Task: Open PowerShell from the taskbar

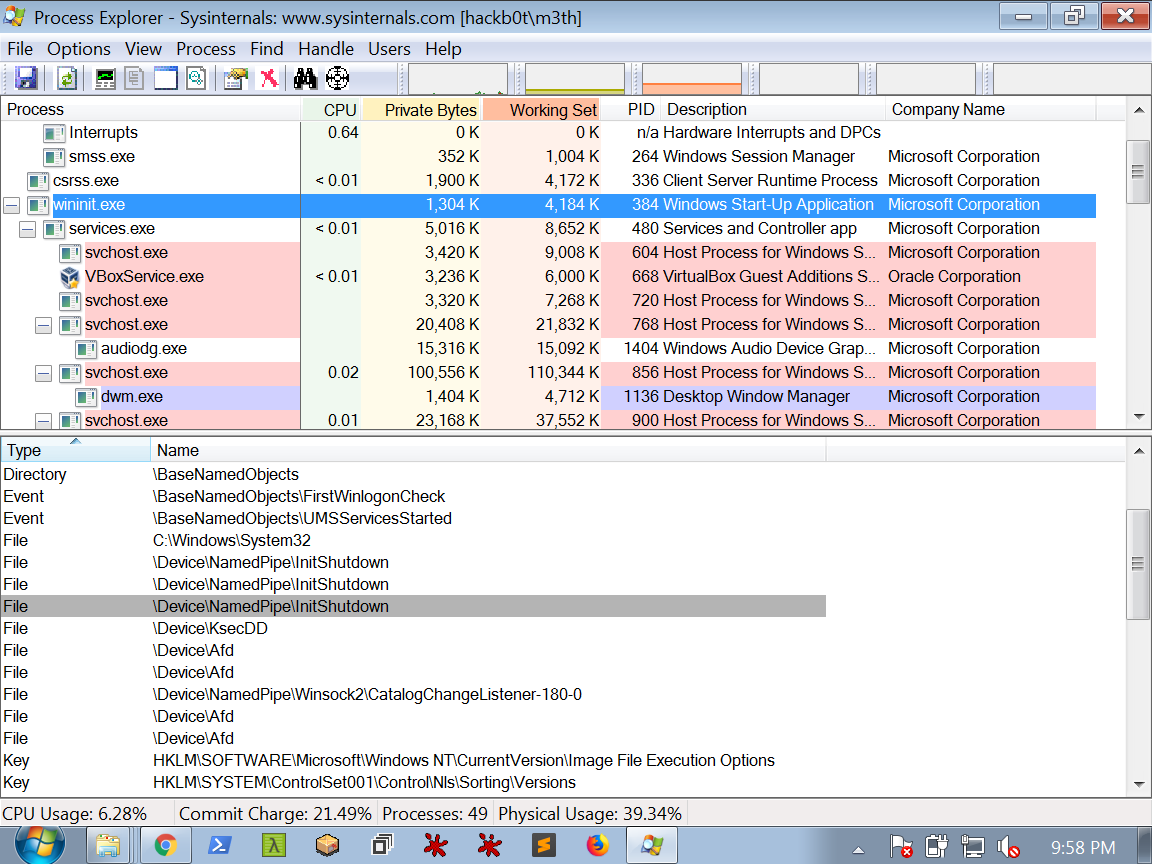Action: pos(220,846)
